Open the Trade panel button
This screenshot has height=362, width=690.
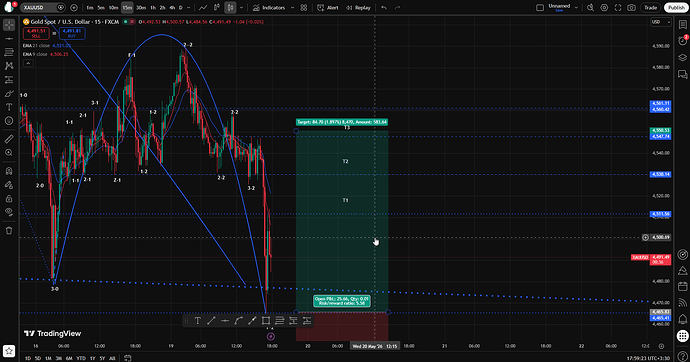[650, 7]
